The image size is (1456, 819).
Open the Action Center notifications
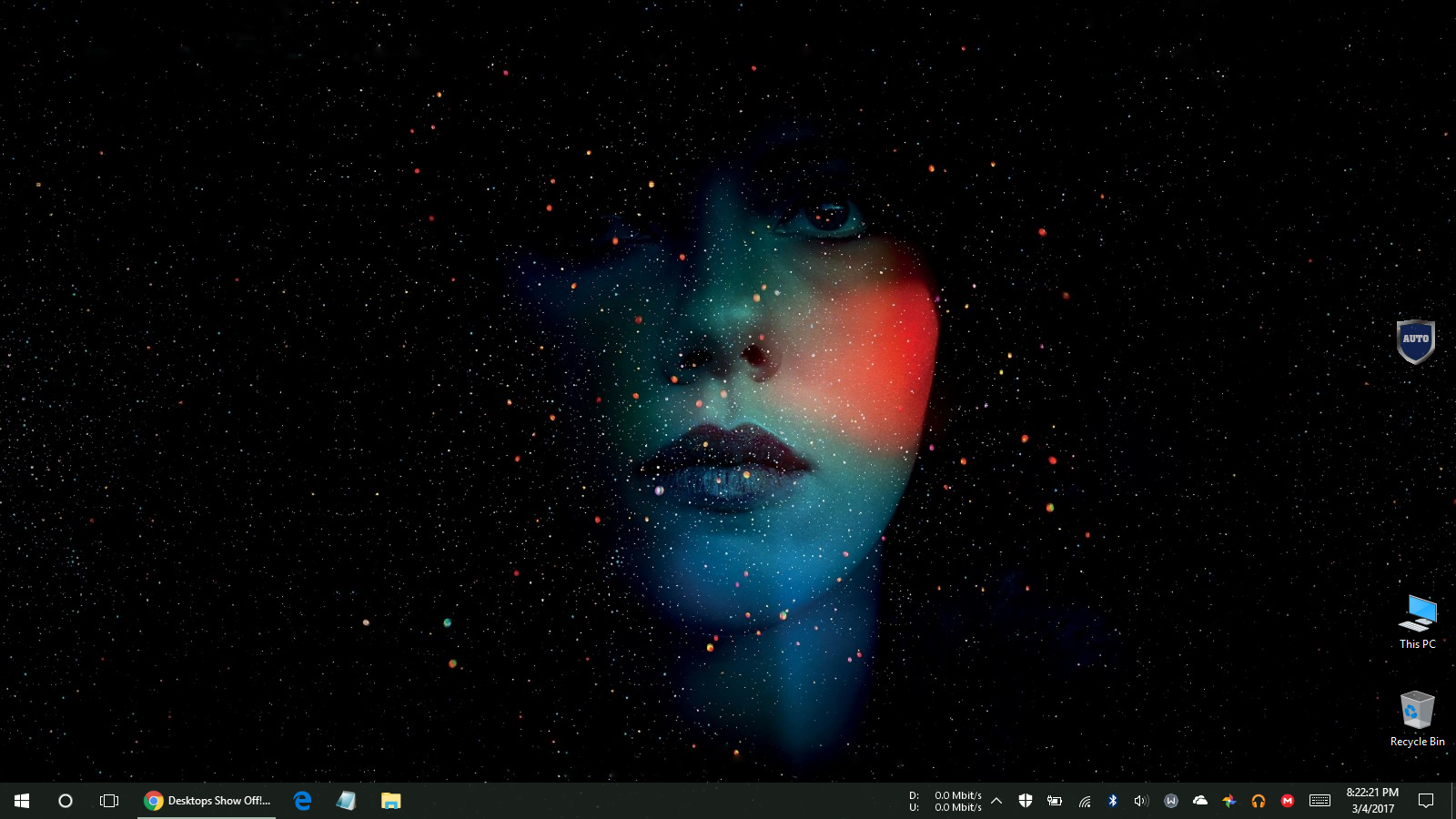[1426, 801]
